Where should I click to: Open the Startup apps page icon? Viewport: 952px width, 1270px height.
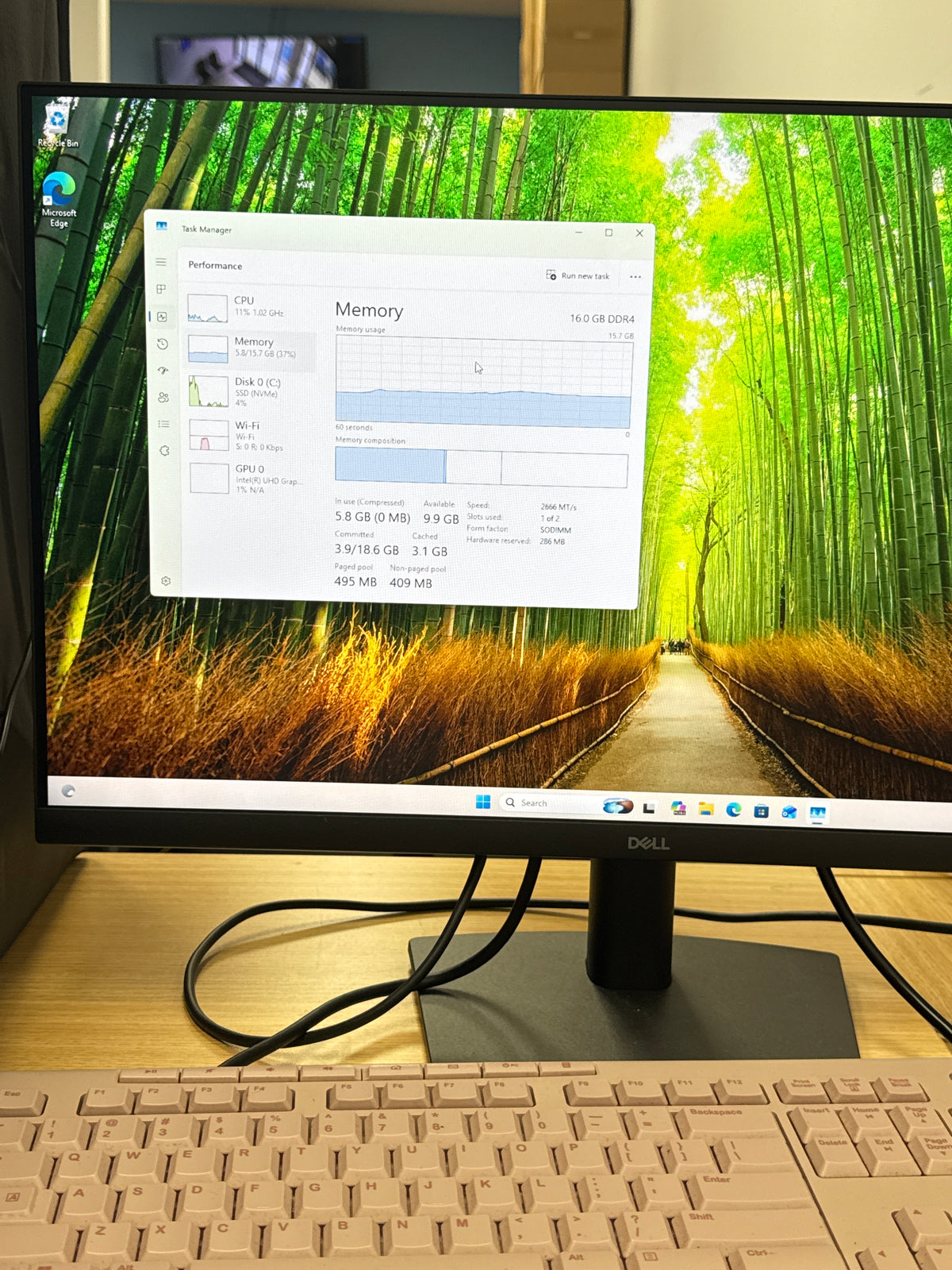pos(163,371)
